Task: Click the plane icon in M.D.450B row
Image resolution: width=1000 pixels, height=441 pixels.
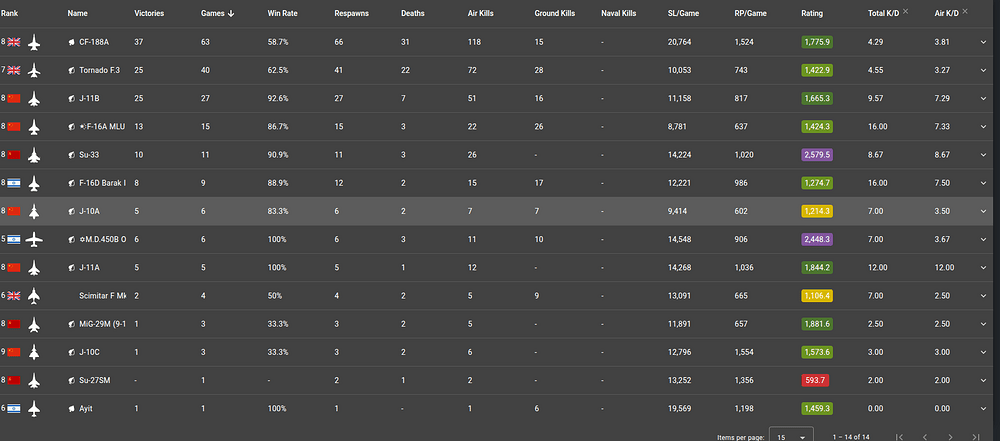Action: tap(34, 239)
